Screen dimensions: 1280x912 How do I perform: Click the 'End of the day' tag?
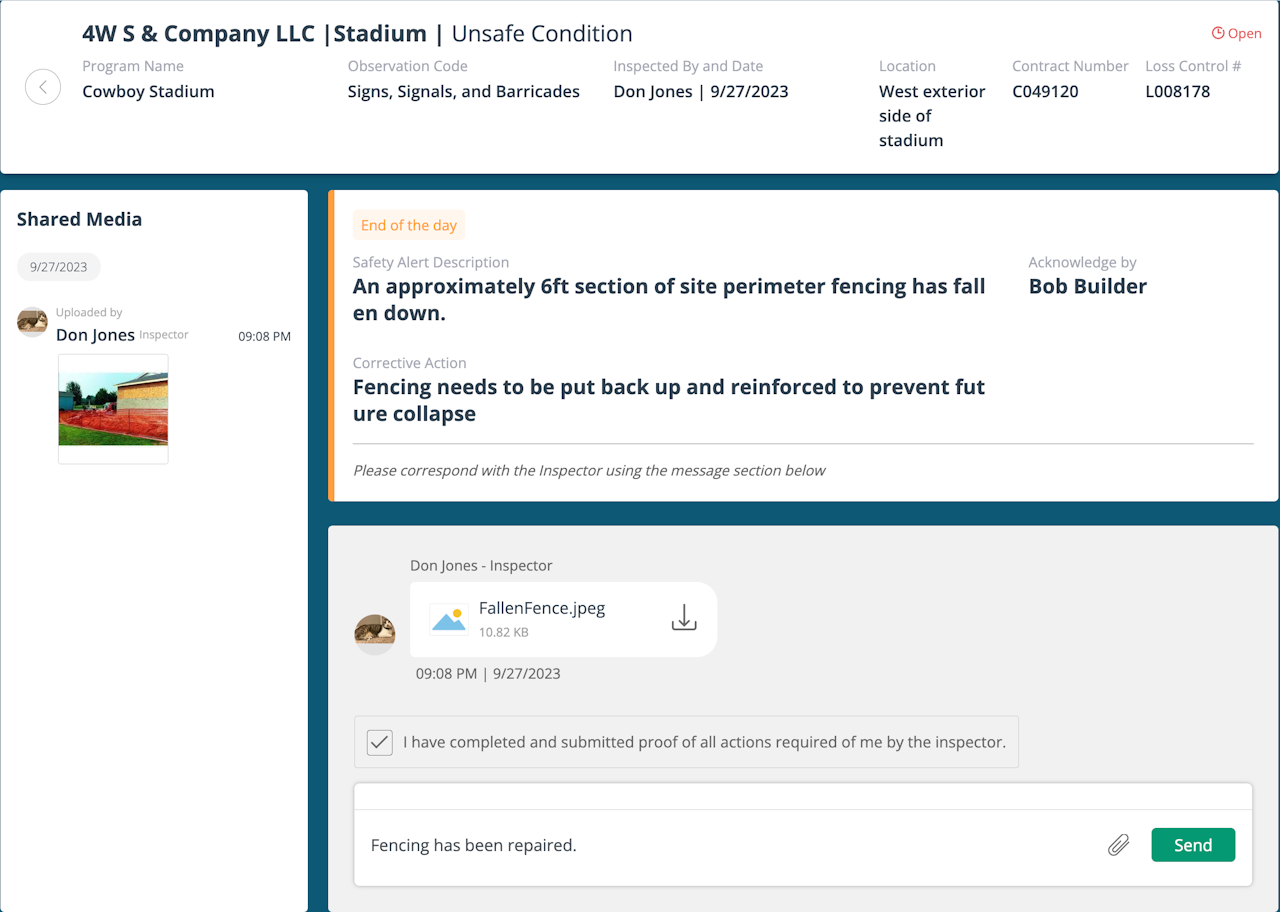pyautogui.click(x=409, y=225)
